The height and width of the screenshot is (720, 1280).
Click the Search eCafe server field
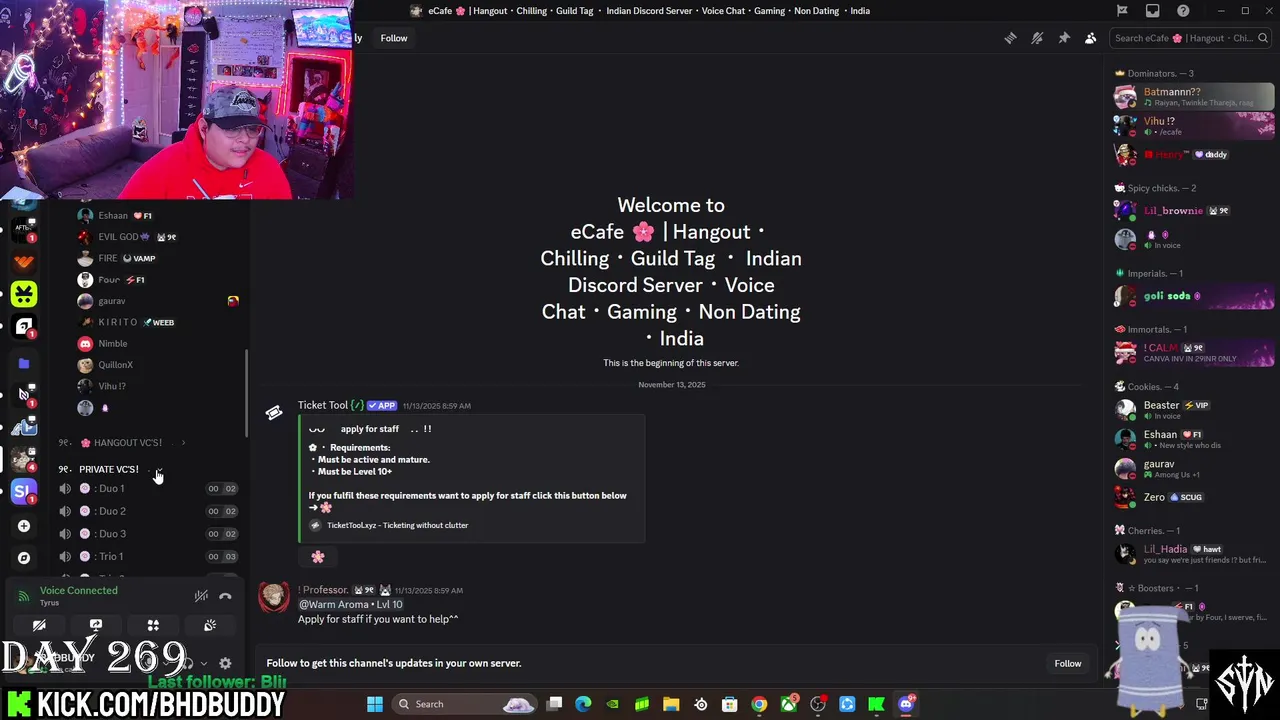pos(1190,38)
